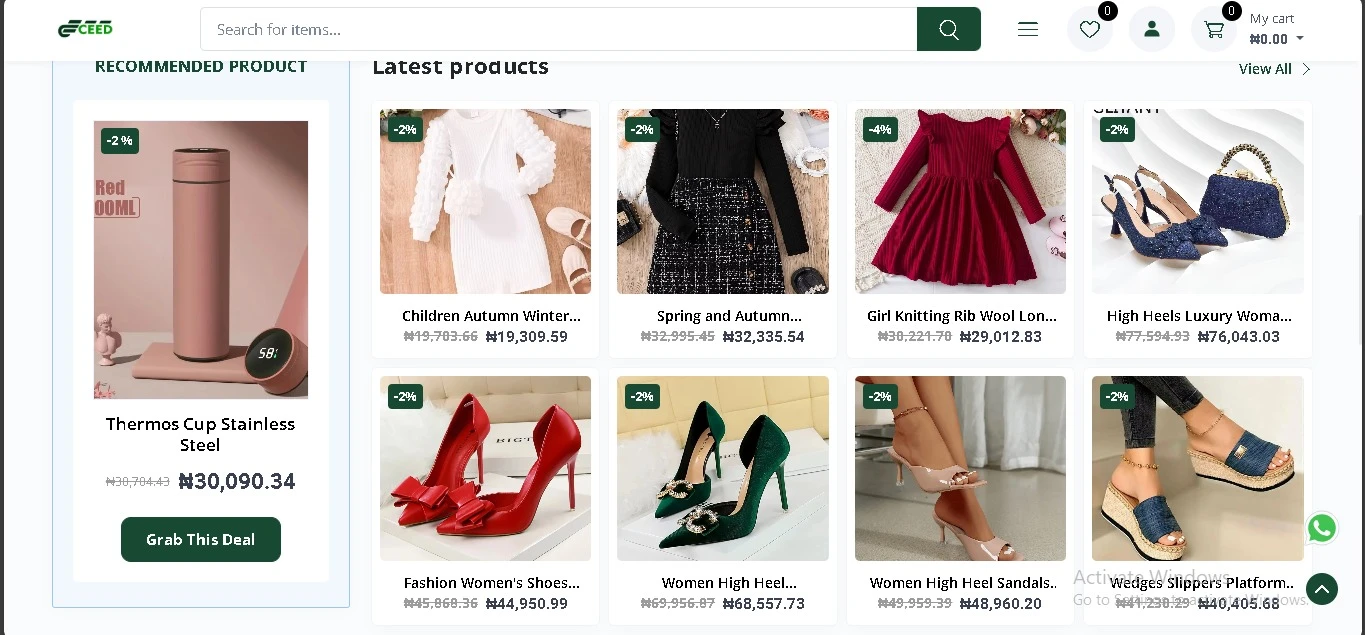Open the Spring and Autumn product link
Screen dimensions: 1365x635
(729, 316)
